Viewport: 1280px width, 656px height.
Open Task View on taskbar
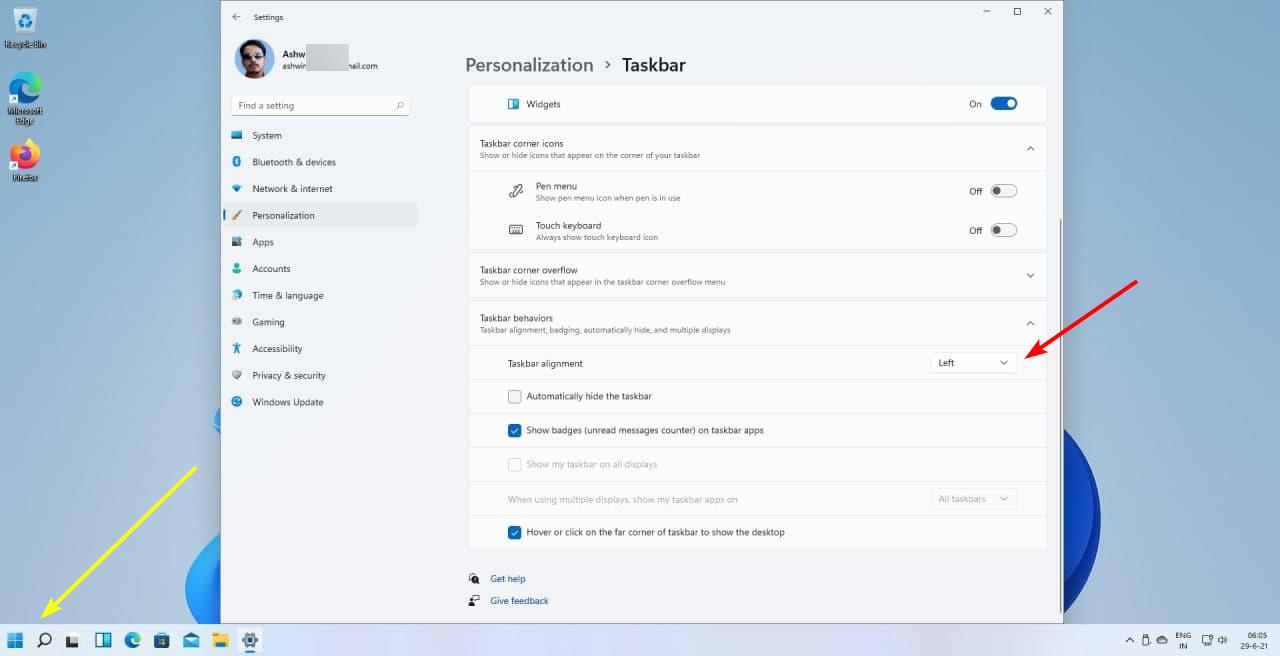[73, 641]
